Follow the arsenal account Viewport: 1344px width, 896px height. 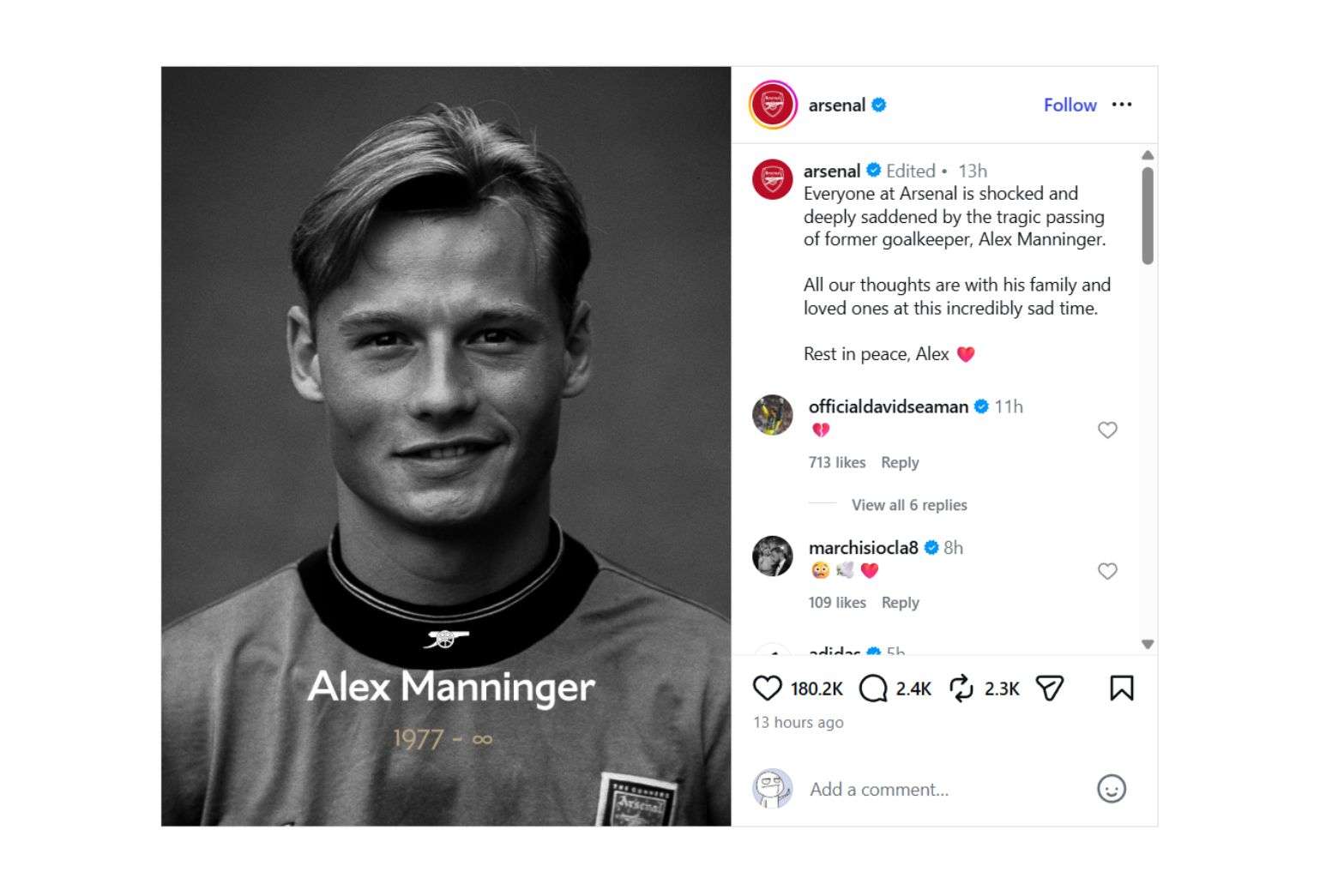[x=1070, y=105]
